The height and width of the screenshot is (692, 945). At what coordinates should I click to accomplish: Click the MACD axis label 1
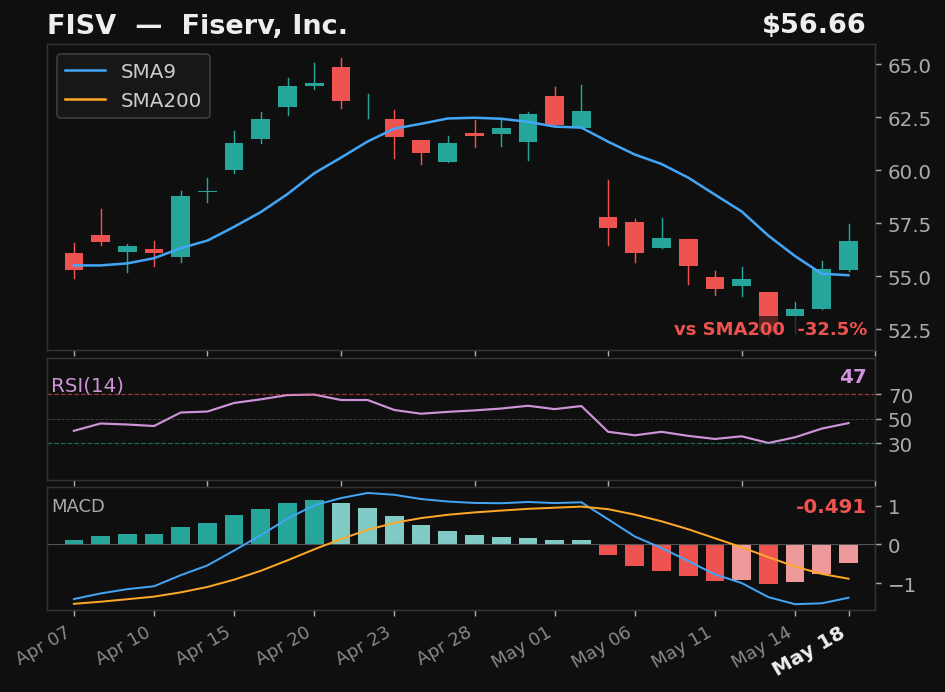pos(894,507)
